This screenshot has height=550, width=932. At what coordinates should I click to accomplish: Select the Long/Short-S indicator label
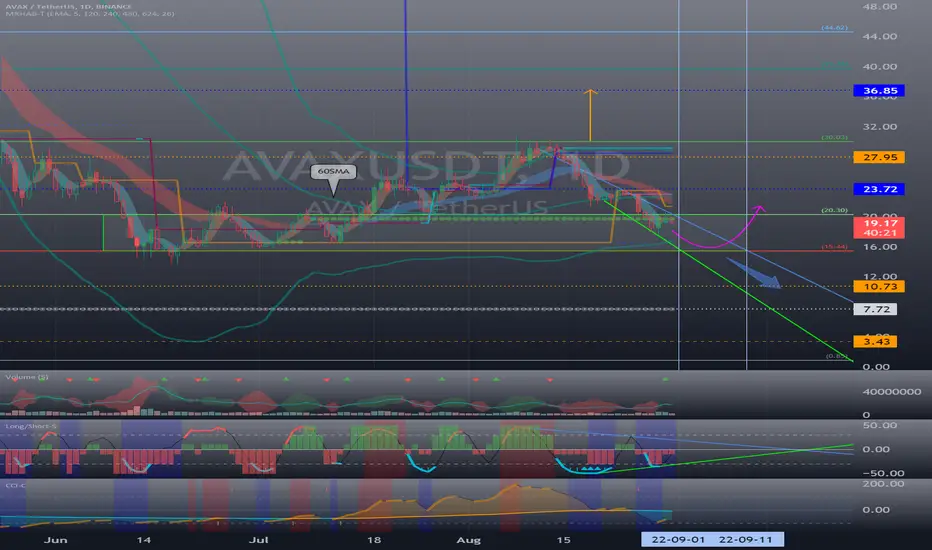(31, 426)
